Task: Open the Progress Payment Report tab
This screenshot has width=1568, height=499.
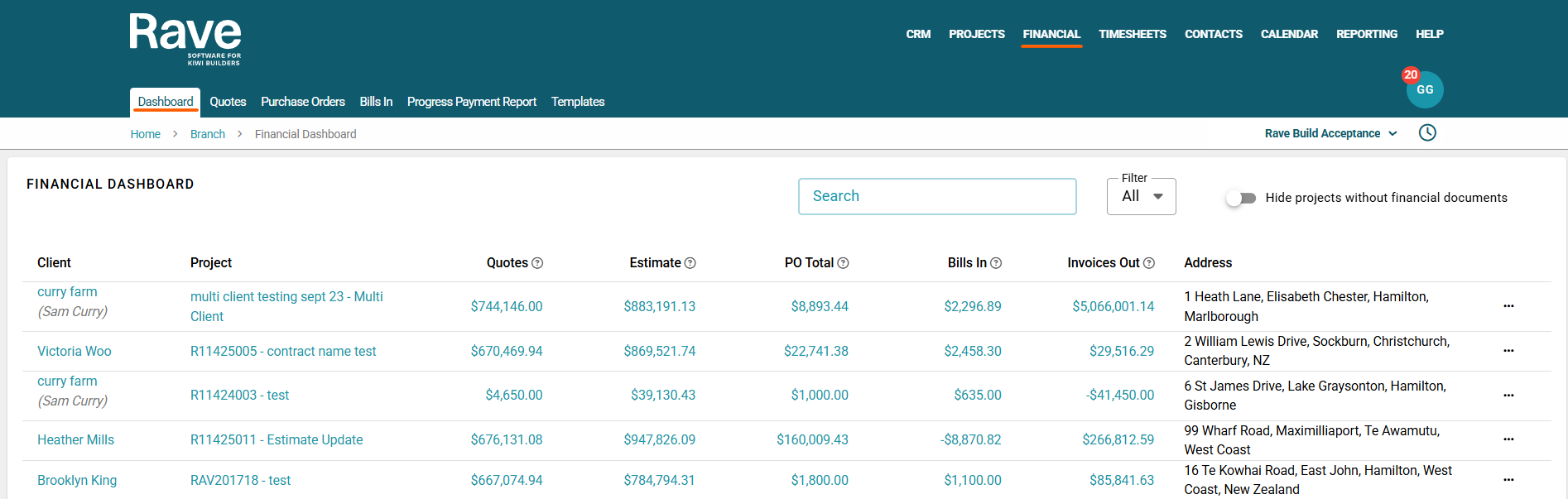Action: 471,102
